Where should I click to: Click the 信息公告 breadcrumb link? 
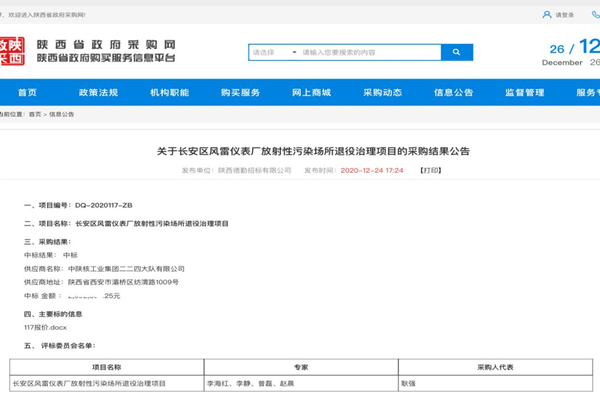61,115
